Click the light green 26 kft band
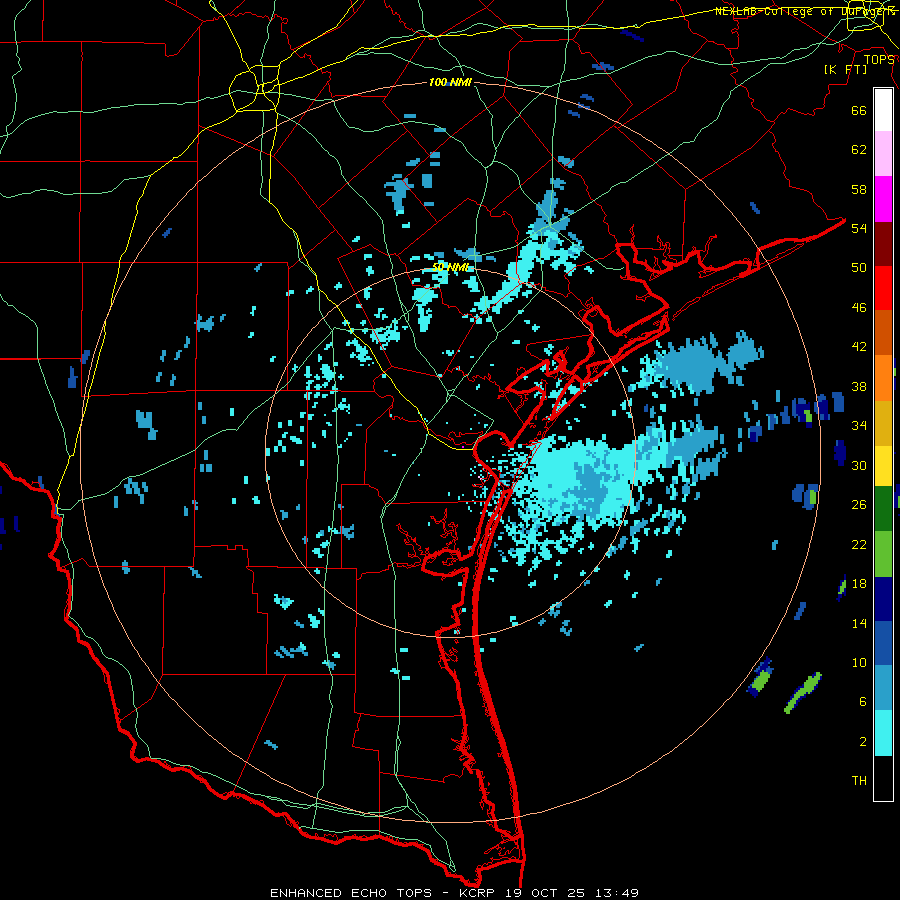Viewport: 900px width, 900px height. tap(883, 554)
